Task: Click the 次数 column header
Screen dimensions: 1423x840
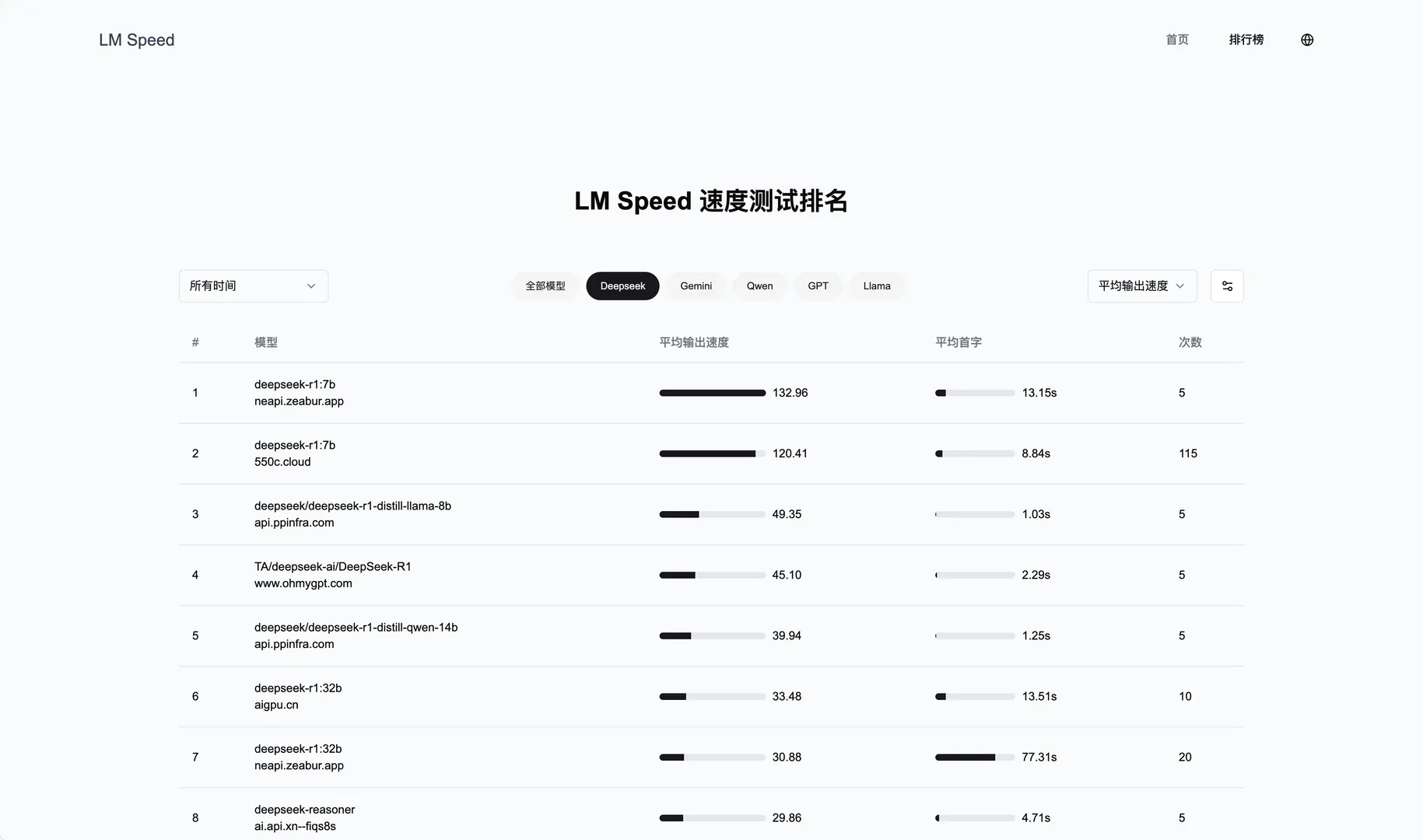Action: click(x=1190, y=342)
